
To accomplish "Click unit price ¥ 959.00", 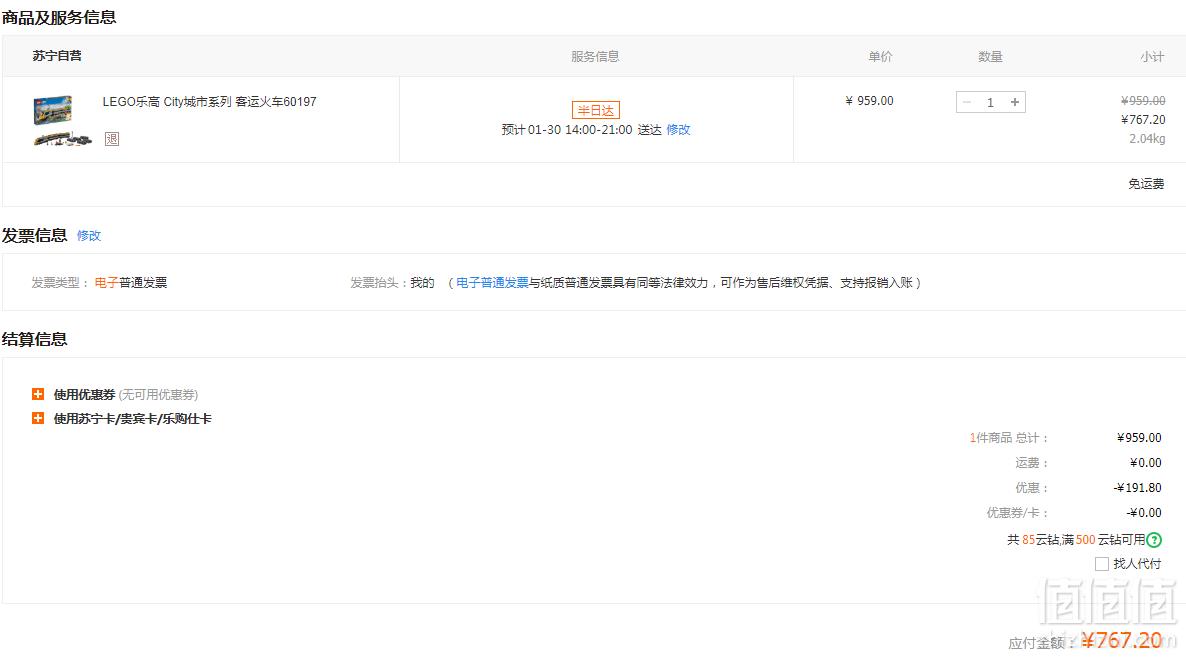I will click(x=869, y=101).
